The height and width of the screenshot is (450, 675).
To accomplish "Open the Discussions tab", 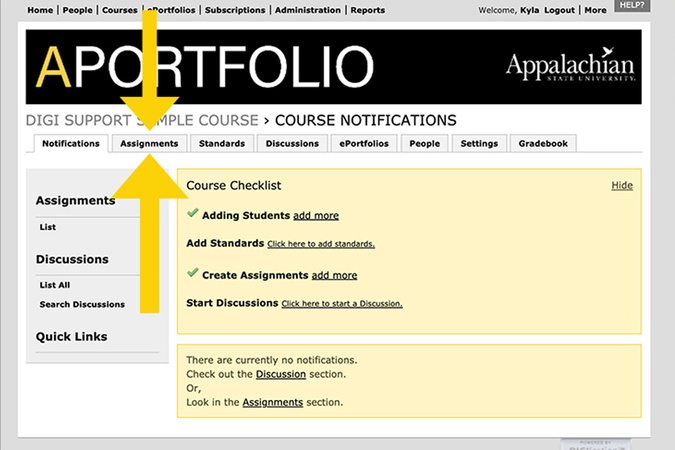I will tap(292, 144).
